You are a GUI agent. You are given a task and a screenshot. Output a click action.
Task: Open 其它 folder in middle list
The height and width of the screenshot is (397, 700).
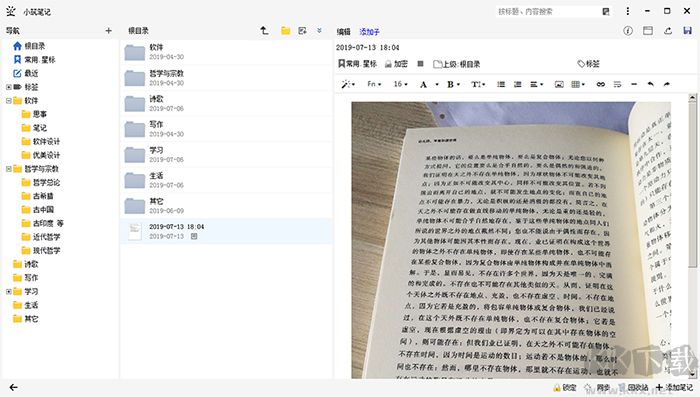click(x=226, y=205)
